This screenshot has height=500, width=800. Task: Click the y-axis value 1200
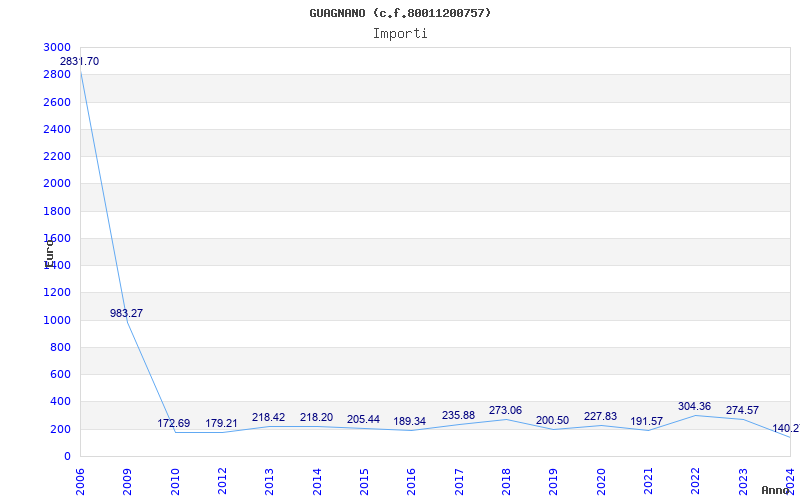[57, 293]
